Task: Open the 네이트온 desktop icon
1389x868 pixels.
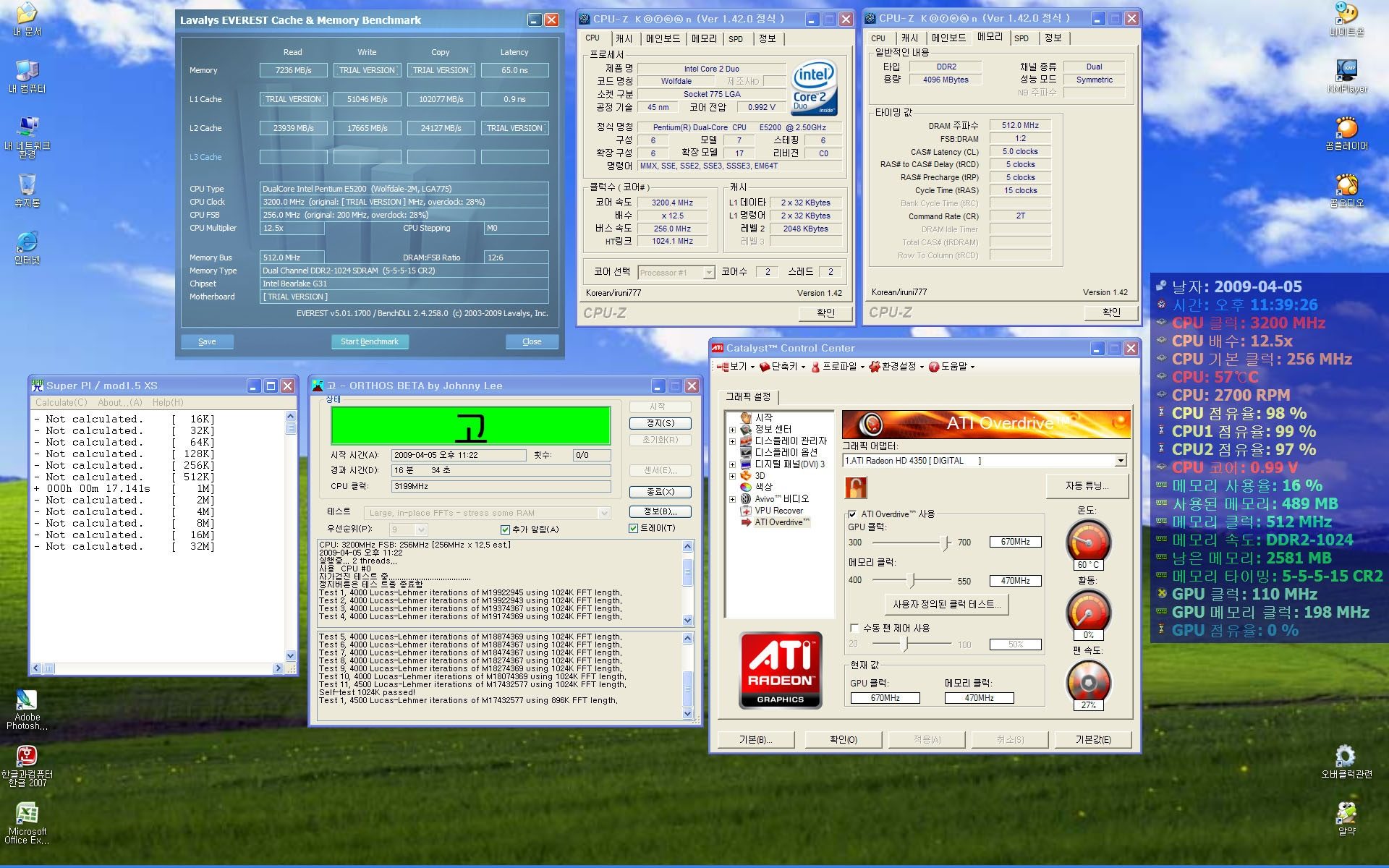Action: click(1346, 20)
